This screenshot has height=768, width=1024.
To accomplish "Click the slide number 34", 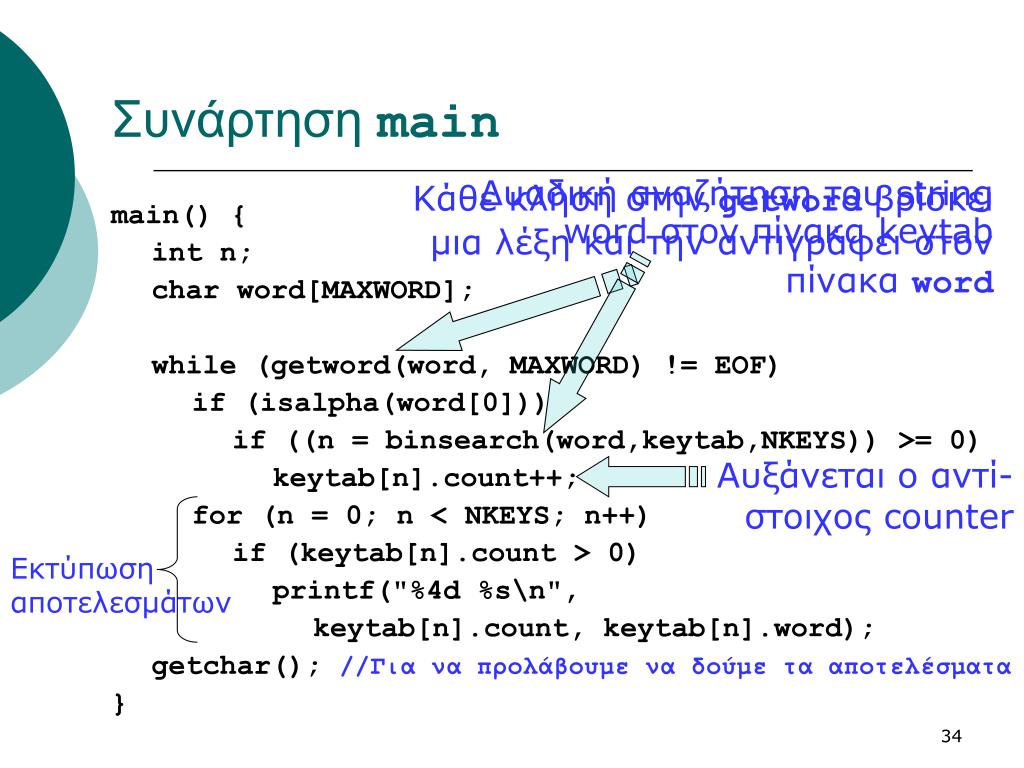I will point(951,736).
